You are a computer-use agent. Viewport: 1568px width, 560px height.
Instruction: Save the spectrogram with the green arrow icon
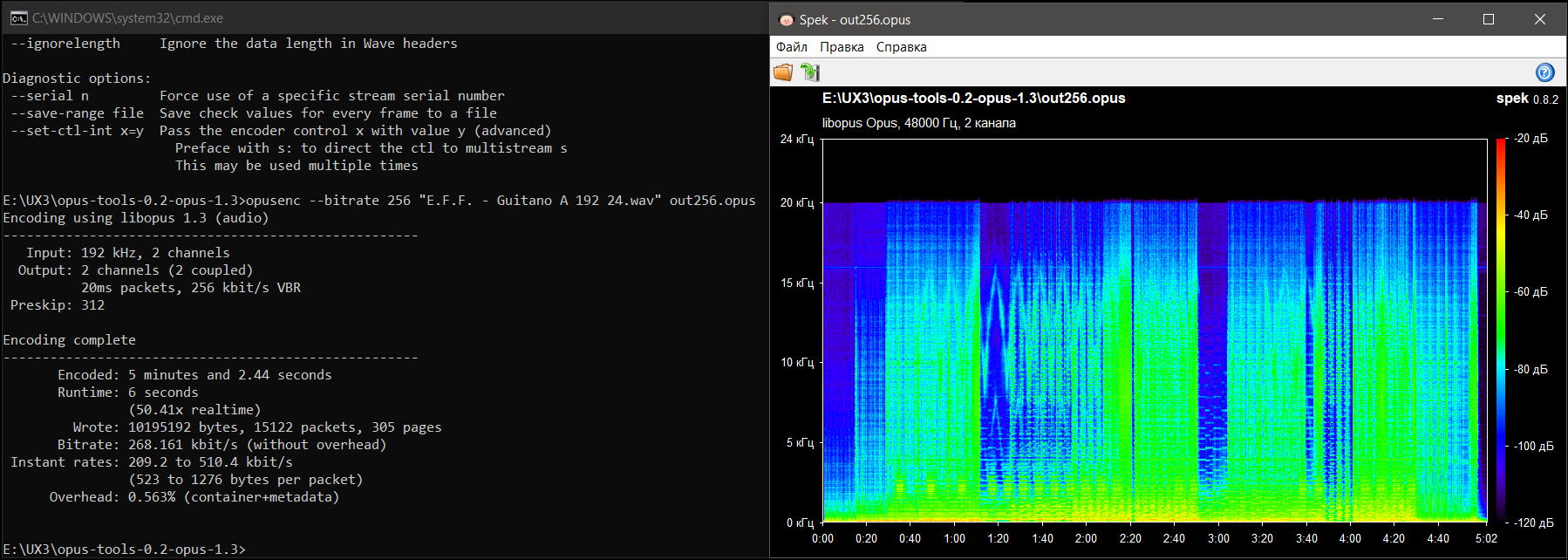[x=810, y=72]
